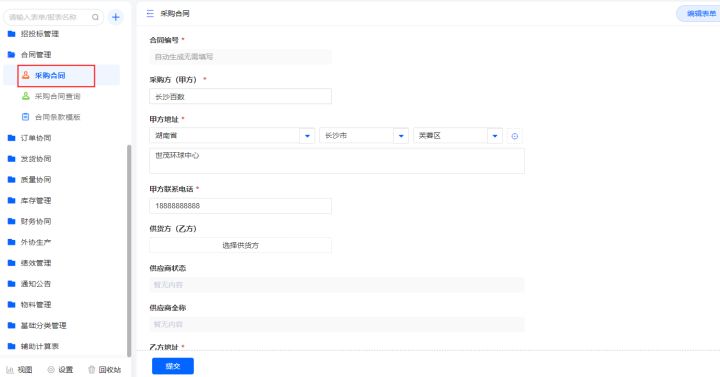Click the green icon of 采购合同查询
720x377 pixels.
click(26, 96)
